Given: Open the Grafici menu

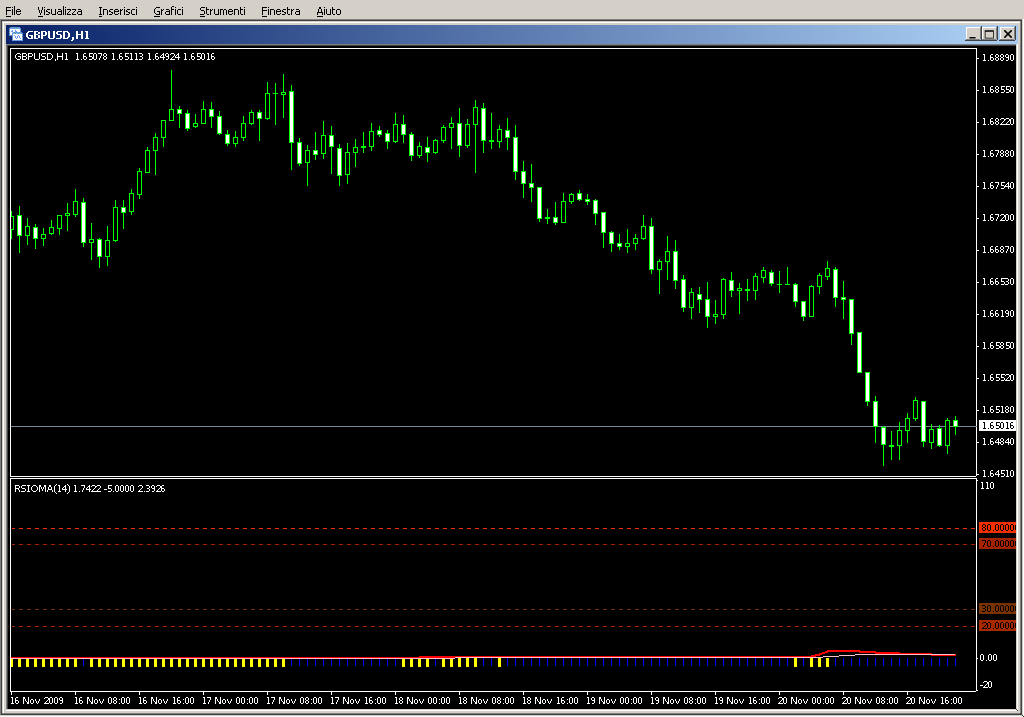Looking at the screenshot, I should [168, 11].
